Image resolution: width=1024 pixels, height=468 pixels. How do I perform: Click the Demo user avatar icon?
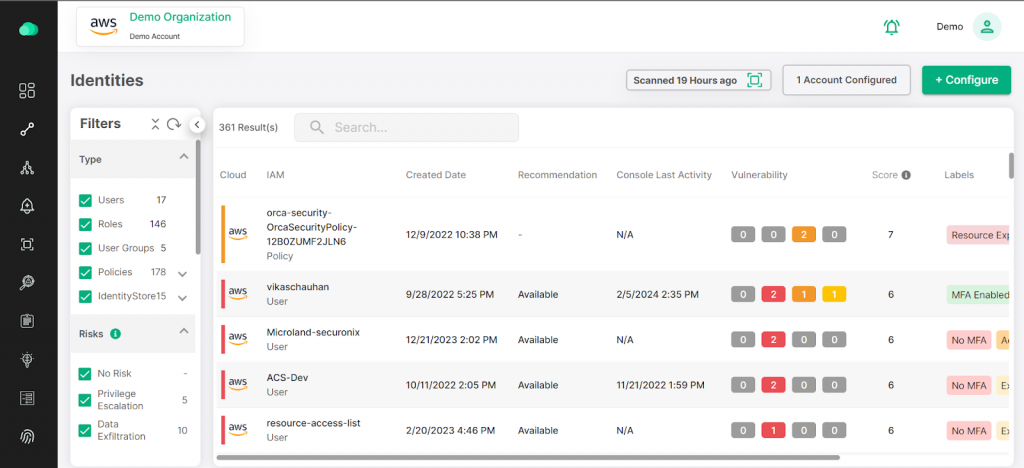click(987, 27)
